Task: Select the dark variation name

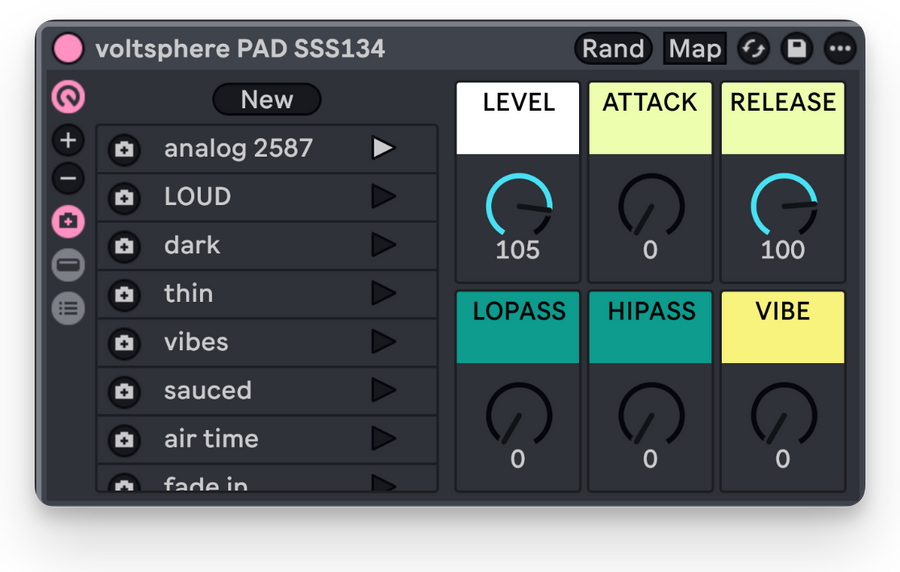Action: (192, 245)
